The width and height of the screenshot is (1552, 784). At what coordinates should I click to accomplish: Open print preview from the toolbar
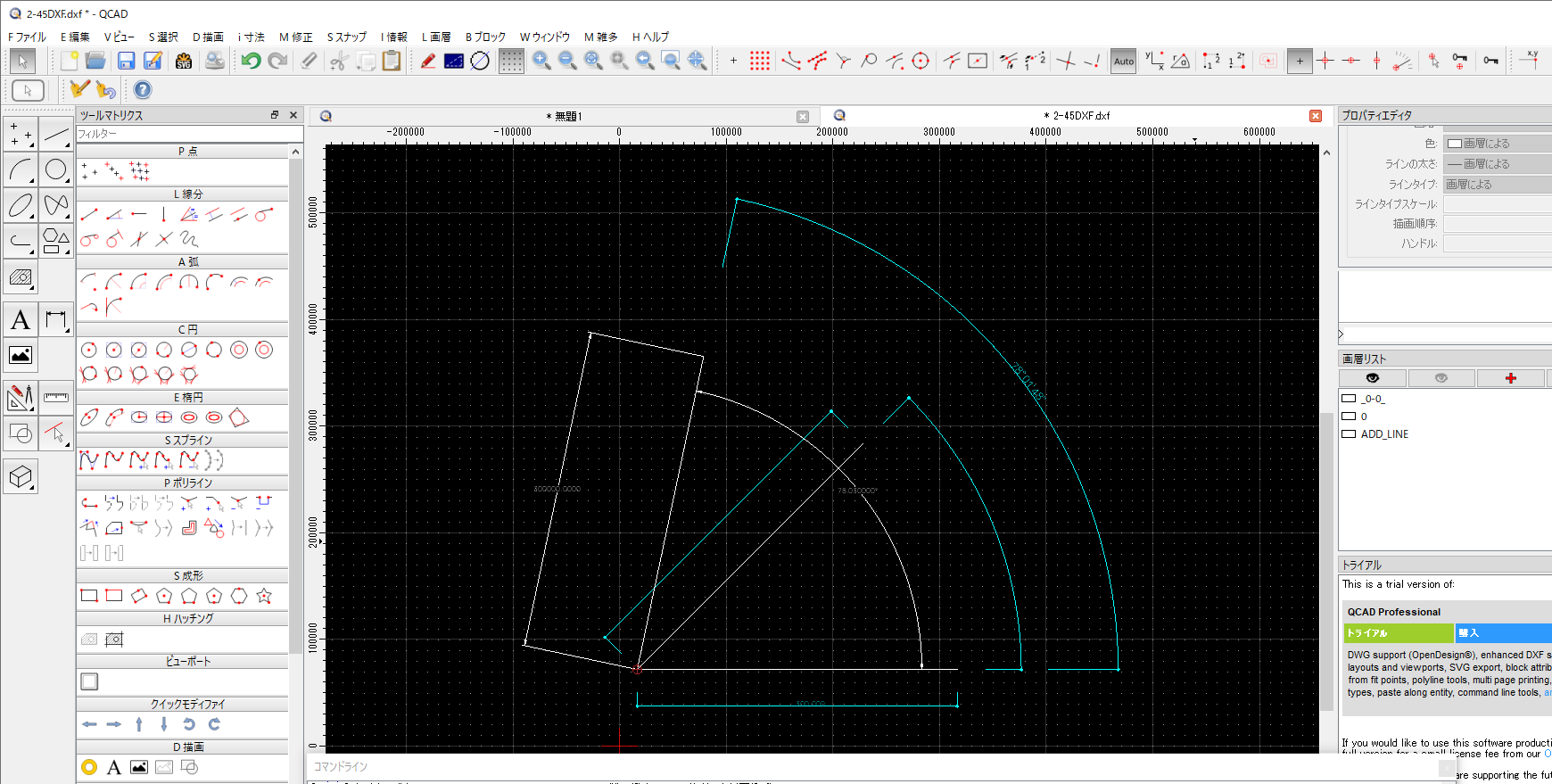click(x=214, y=61)
